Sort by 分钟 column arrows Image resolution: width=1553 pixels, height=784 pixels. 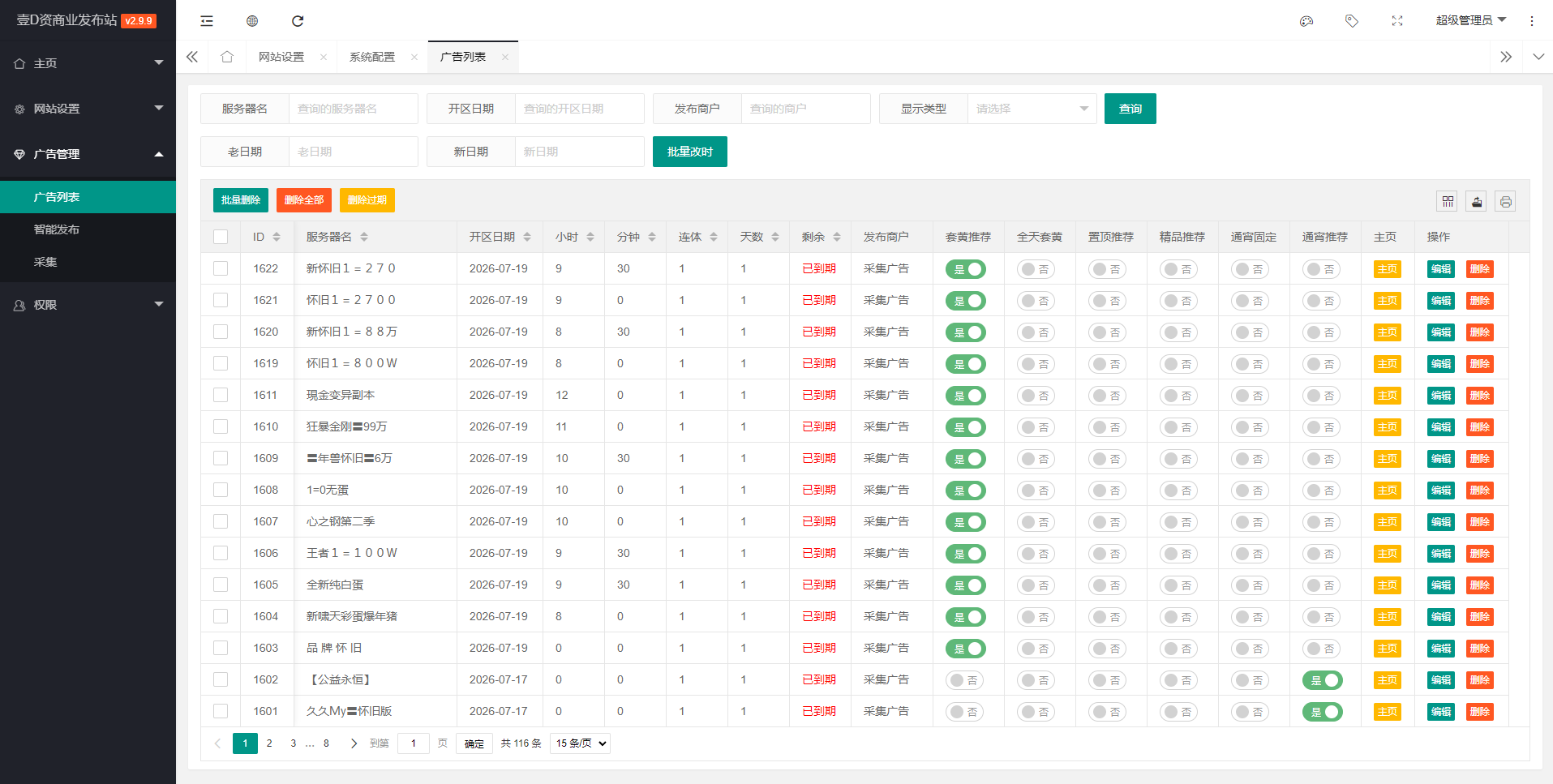652,237
